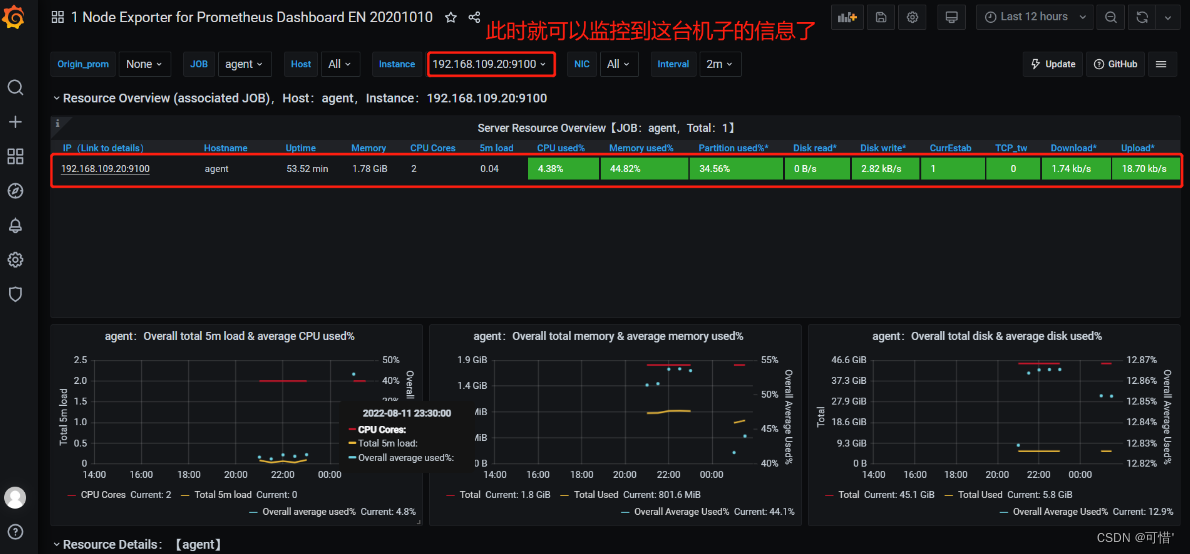Sort table by TCP_tw column
This screenshot has height=554, width=1190.
click(x=1011, y=148)
